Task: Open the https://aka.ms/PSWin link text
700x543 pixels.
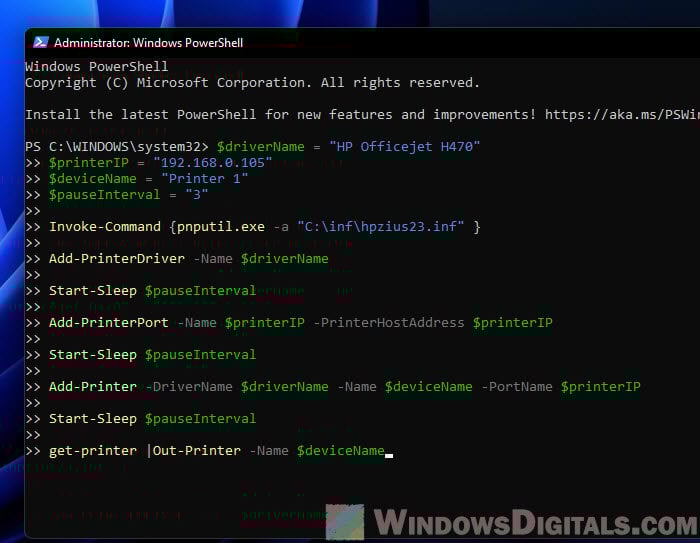Action: click(x=622, y=115)
